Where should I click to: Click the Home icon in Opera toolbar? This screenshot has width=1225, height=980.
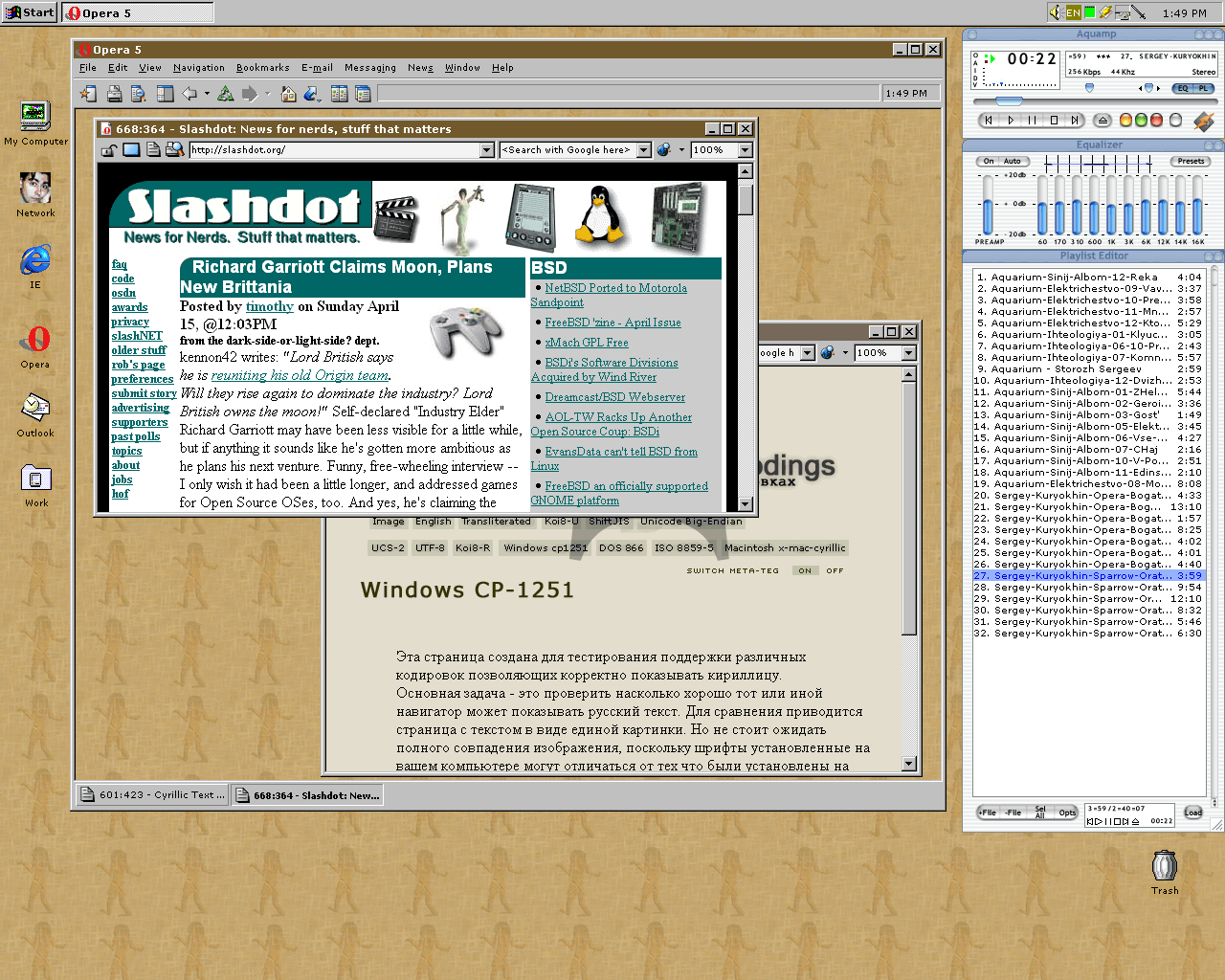[x=288, y=94]
